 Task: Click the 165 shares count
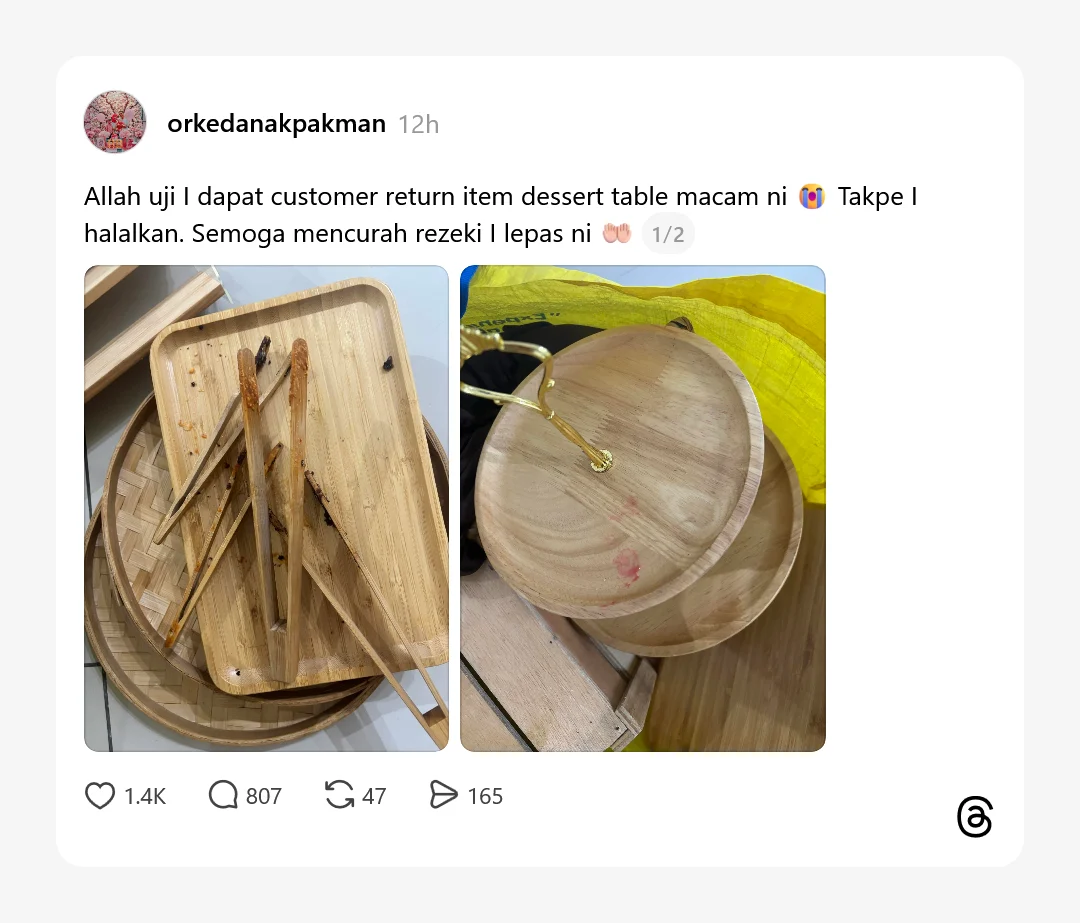(x=486, y=796)
